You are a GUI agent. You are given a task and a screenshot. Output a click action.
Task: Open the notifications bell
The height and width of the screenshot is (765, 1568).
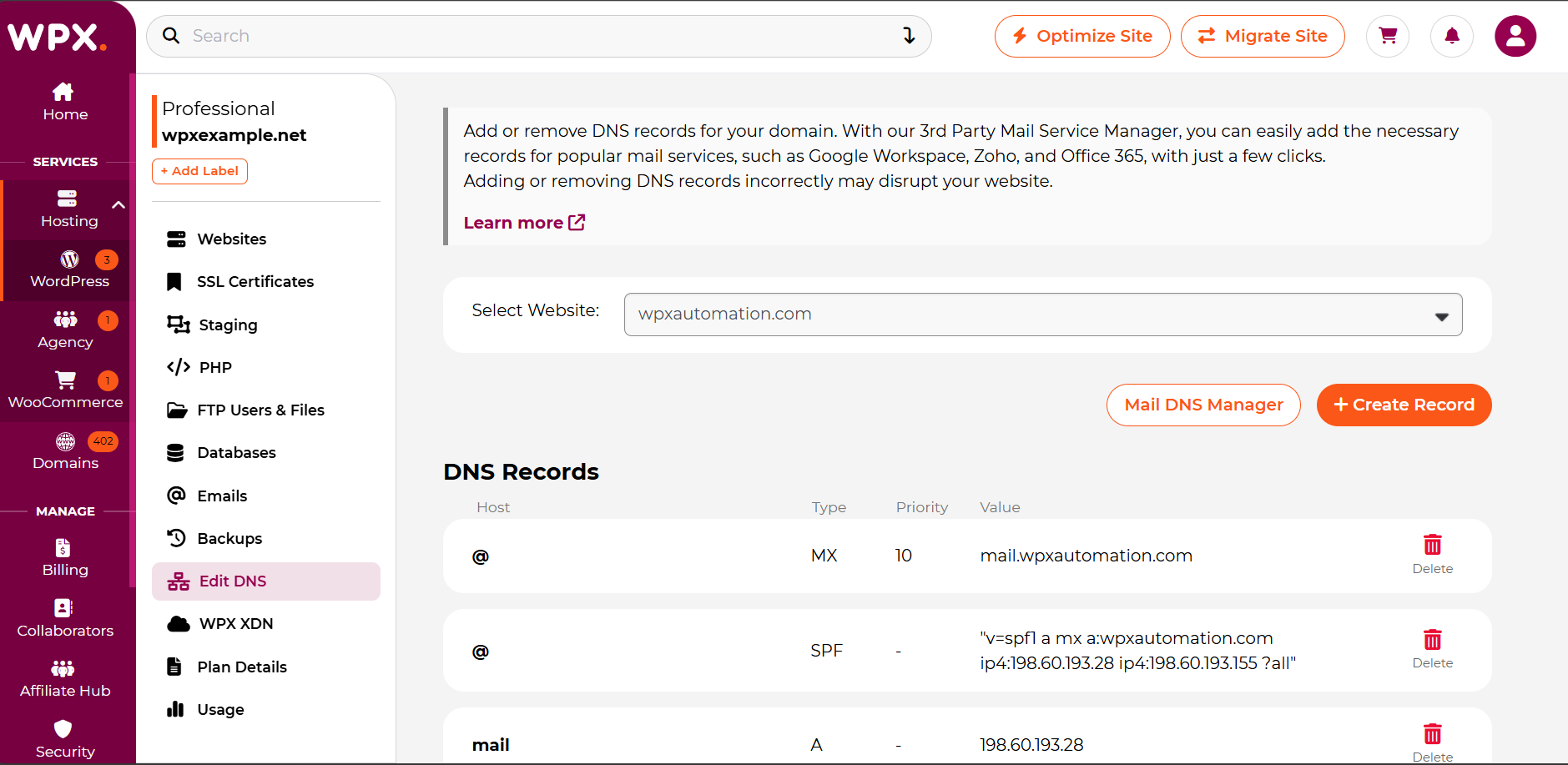pyautogui.click(x=1452, y=36)
